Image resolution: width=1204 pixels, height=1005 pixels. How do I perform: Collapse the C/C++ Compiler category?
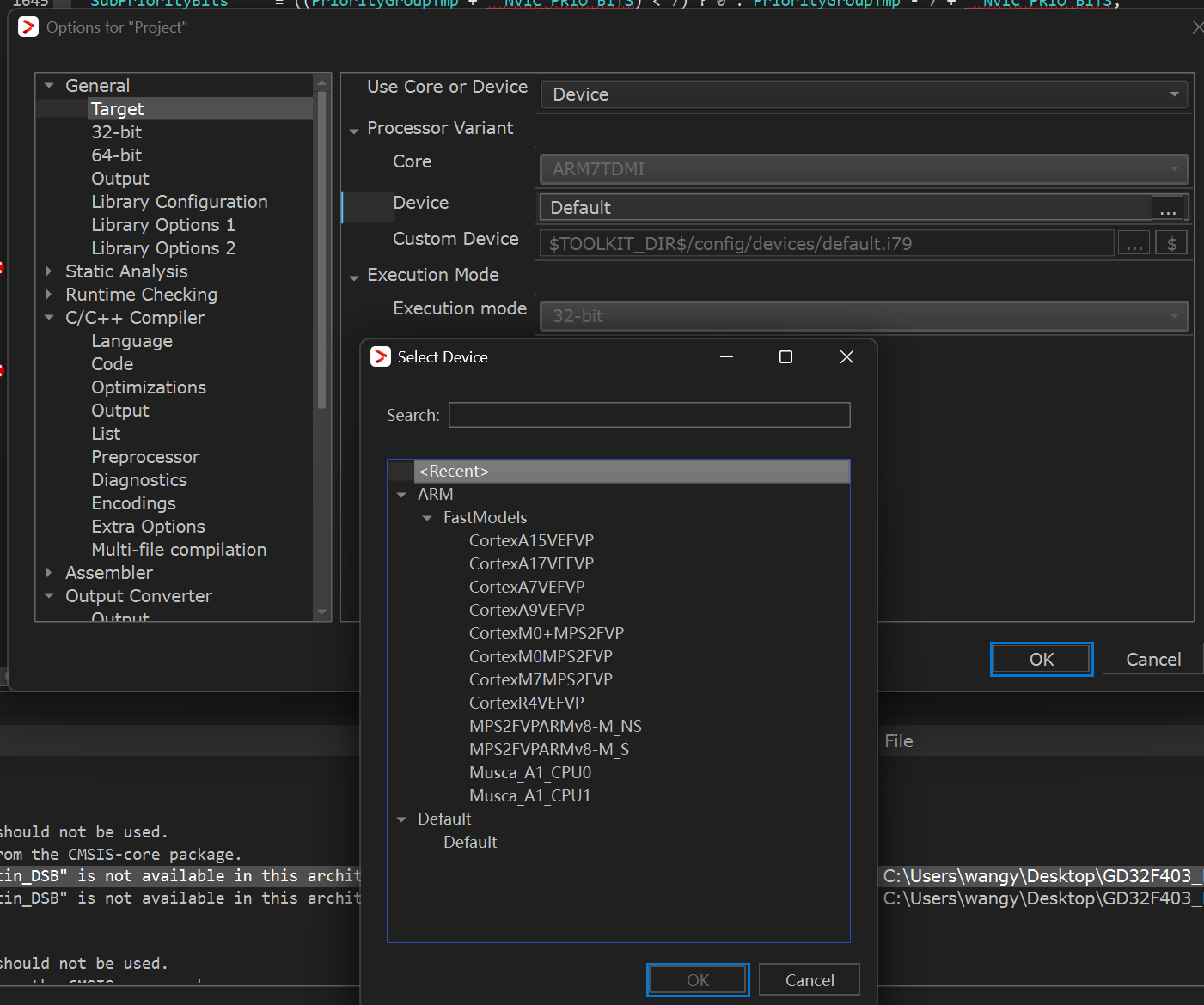pos(49,318)
